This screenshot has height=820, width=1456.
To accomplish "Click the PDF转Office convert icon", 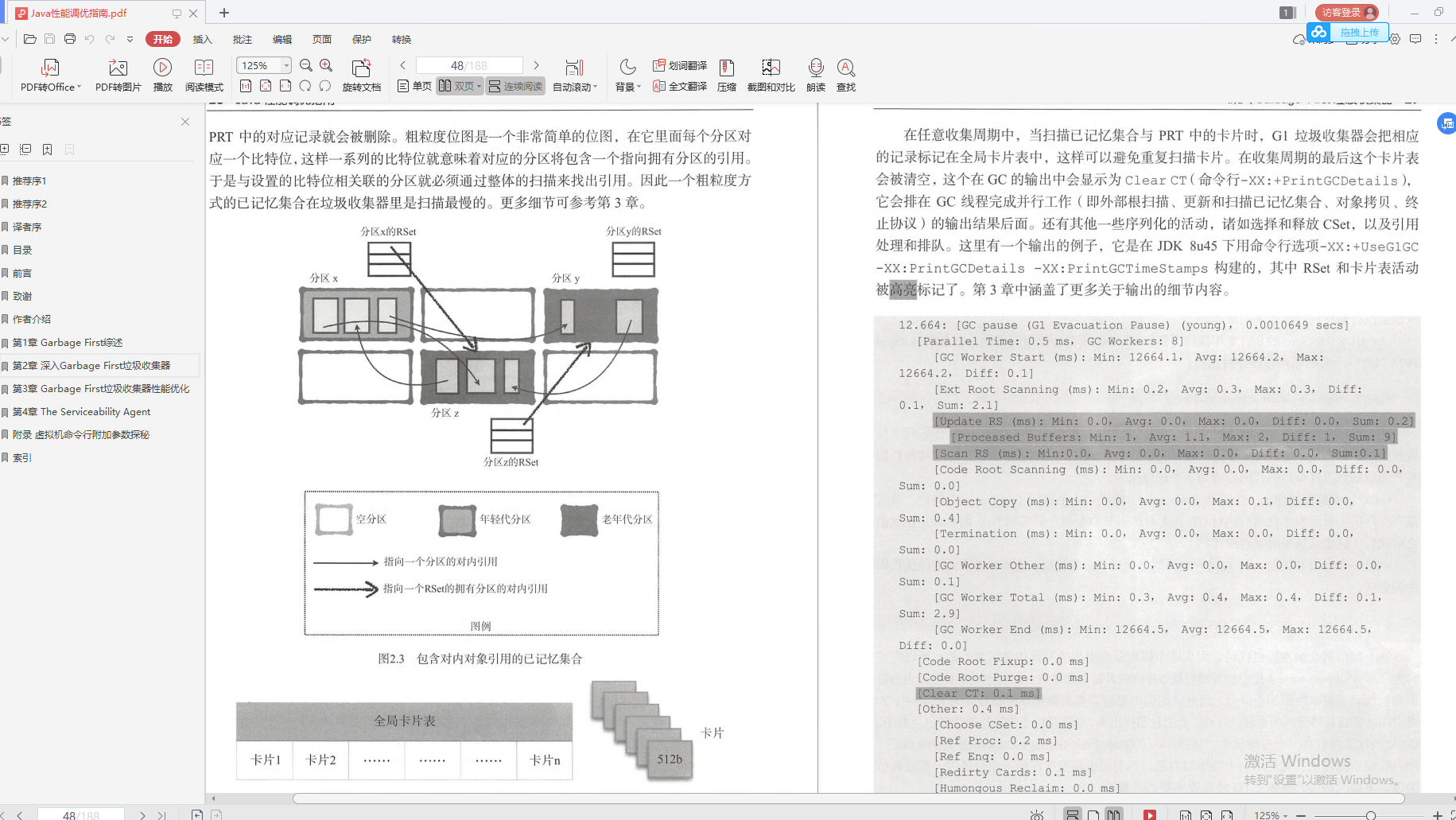I will point(50,68).
